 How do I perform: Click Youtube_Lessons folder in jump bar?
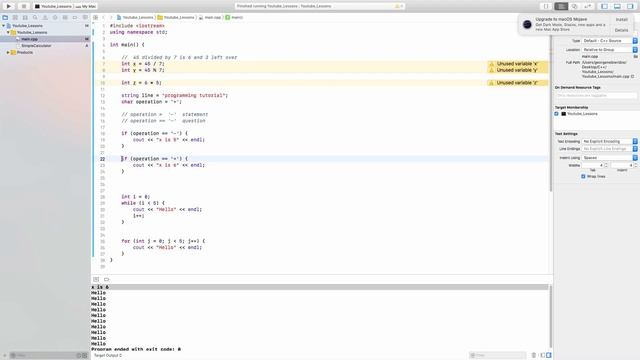tap(176, 18)
